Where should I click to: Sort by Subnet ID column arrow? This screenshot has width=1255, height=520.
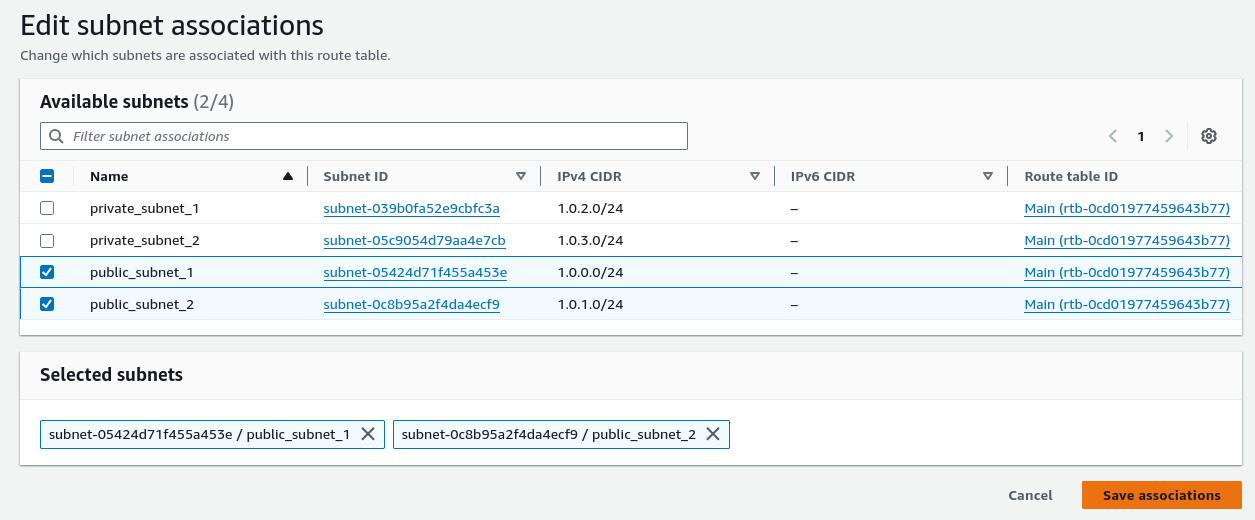pyautogui.click(x=521, y=176)
